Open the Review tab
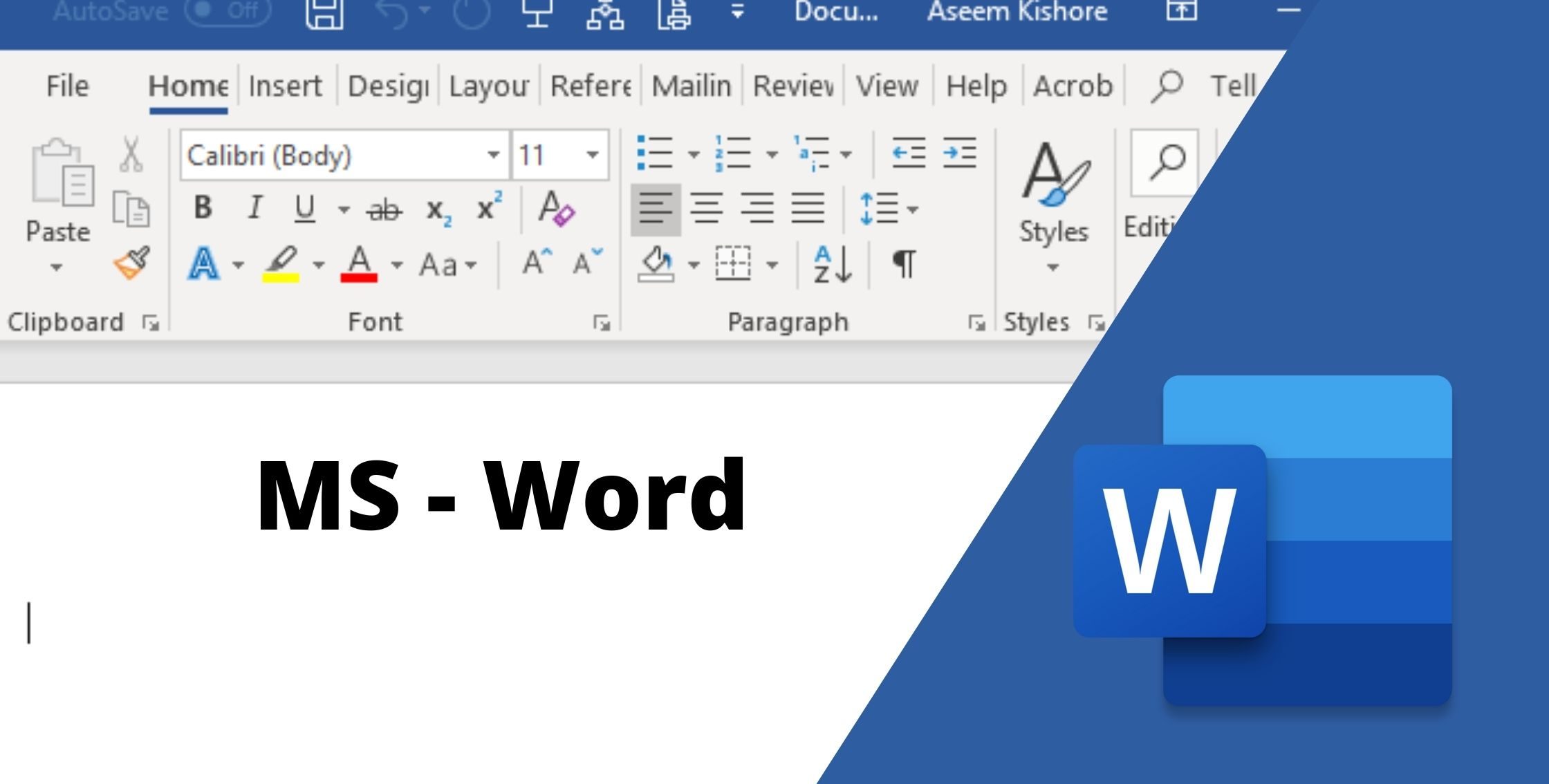 point(792,86)
